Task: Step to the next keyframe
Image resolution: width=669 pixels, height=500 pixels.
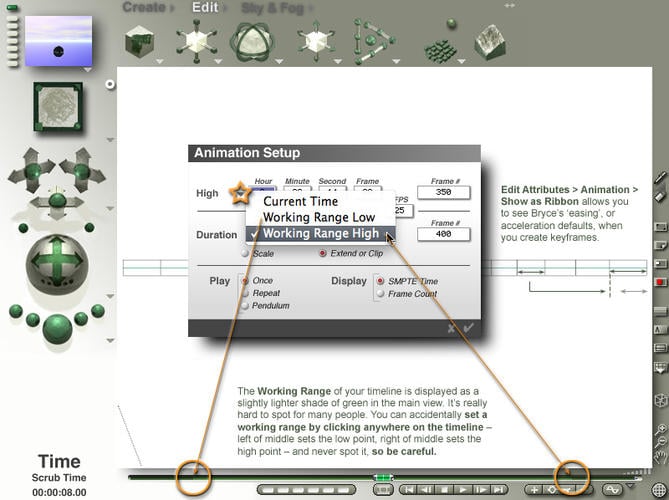Action: coord(480,490)
